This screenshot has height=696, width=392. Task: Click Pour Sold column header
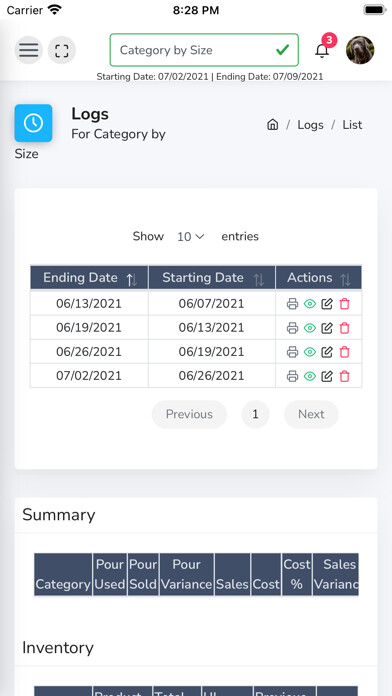click(x=143, y=574)
